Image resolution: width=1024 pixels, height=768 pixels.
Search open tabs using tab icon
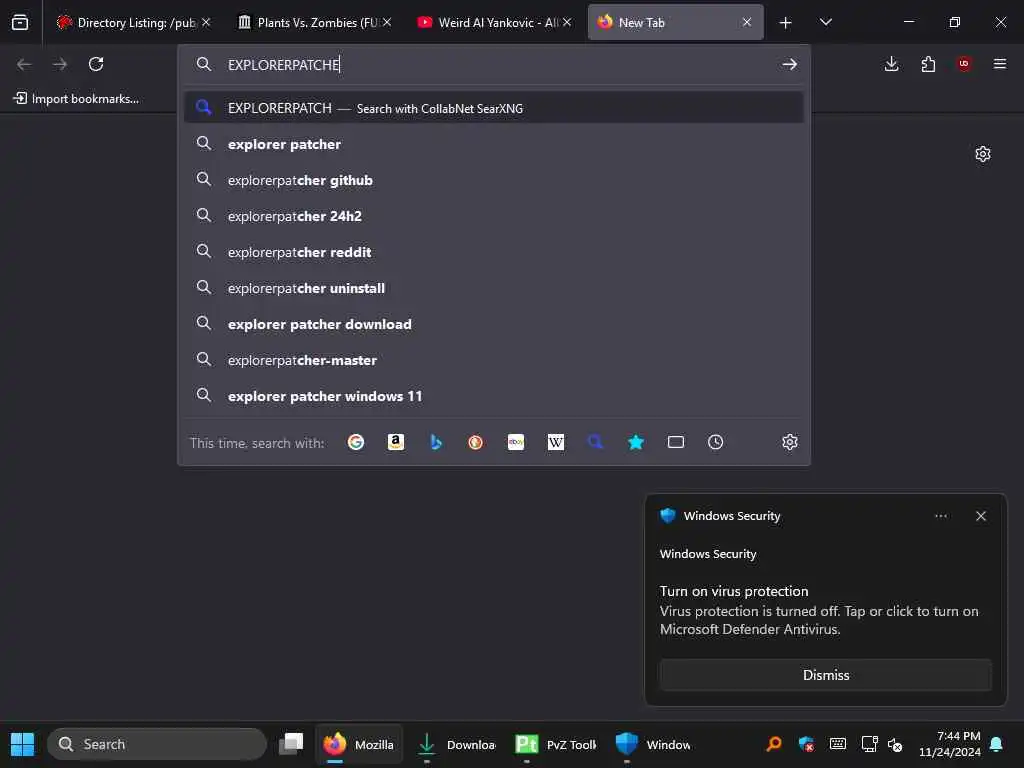(x=676, y=443)
